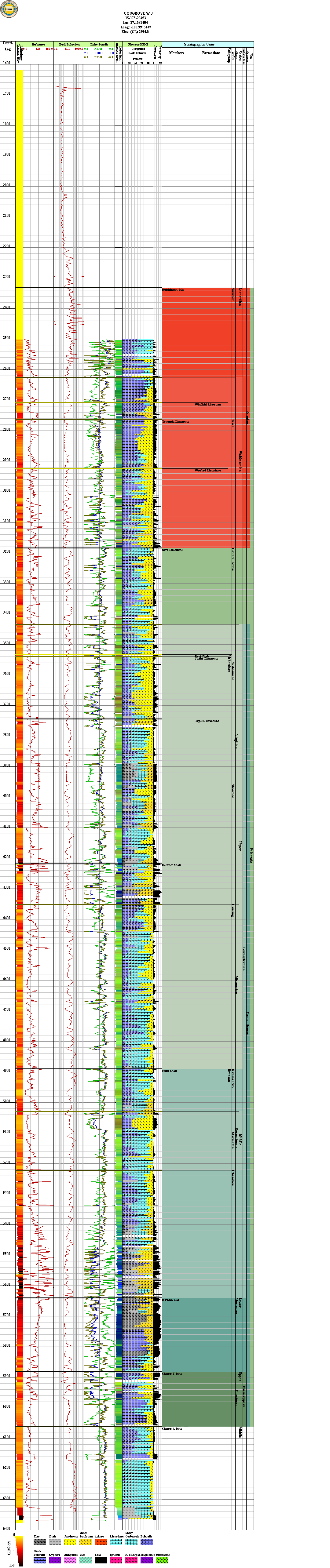The height and width of the screenshot is (1568, 330).
Task: Choose the red Arkose legend swatch
Action: point(101,1542)
